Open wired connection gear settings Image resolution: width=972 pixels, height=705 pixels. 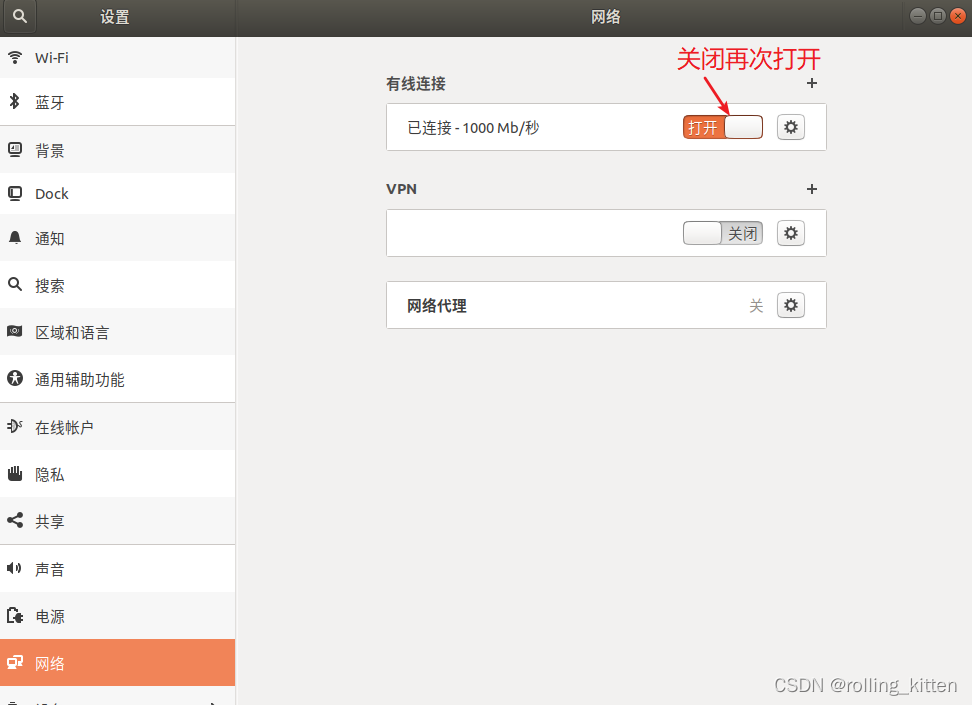point(790,127)
